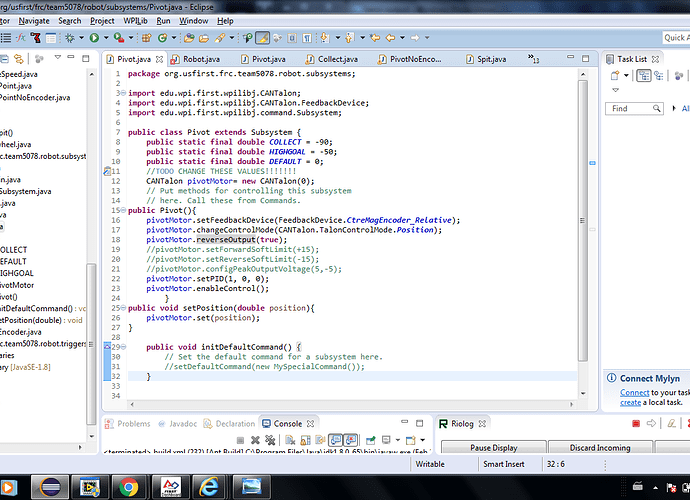Viewport: 690px width, 500px height.
Task: Click the Chrome icon in taskbar
Action: coord(128,487)
